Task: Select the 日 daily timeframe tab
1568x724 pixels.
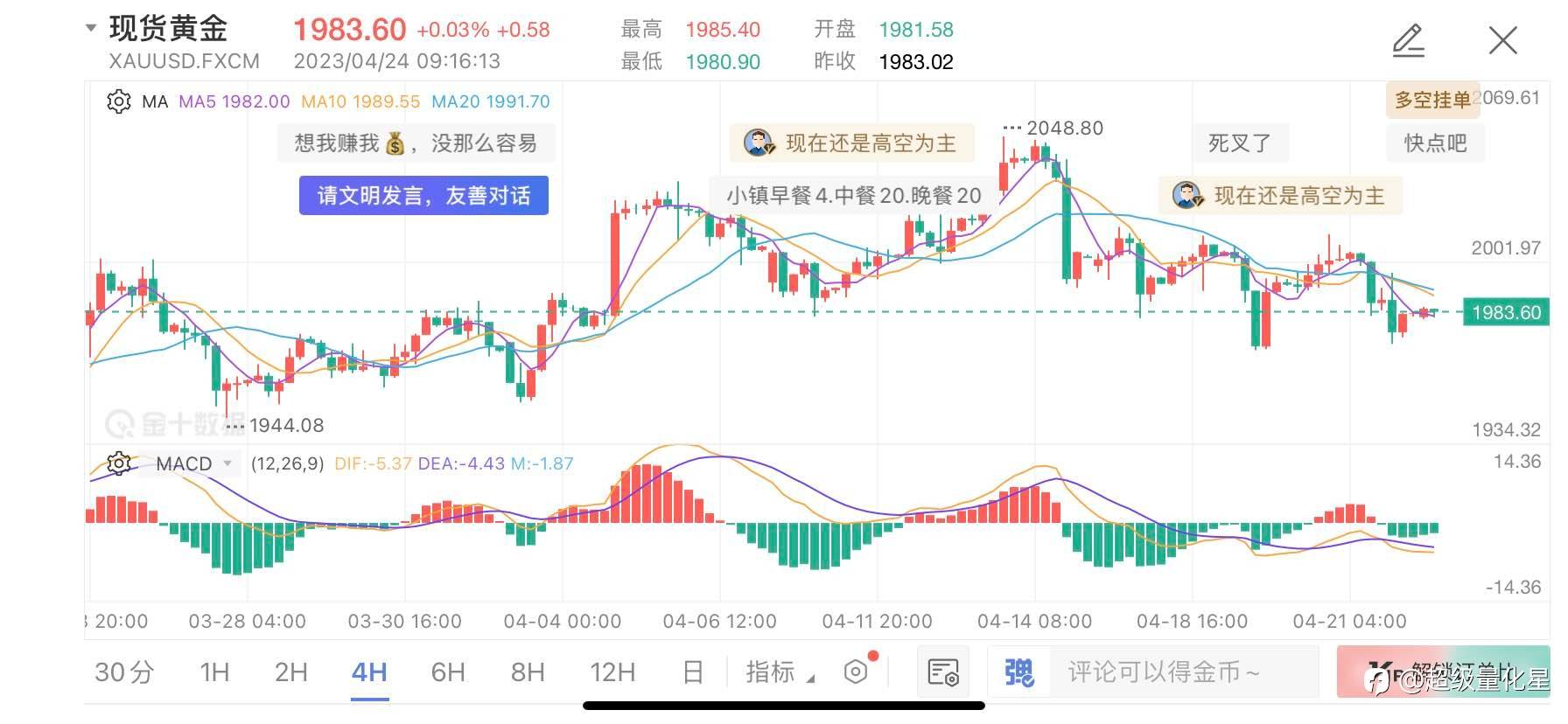Action: [692, 672]
